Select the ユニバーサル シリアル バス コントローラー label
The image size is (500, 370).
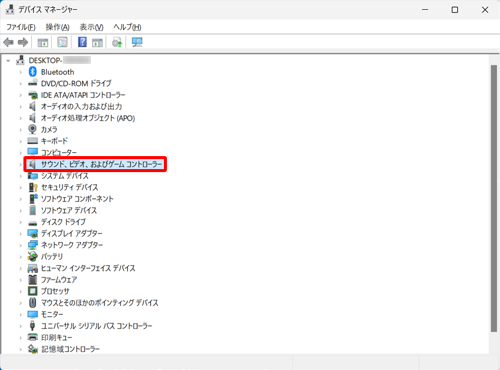tap(96, 326)
